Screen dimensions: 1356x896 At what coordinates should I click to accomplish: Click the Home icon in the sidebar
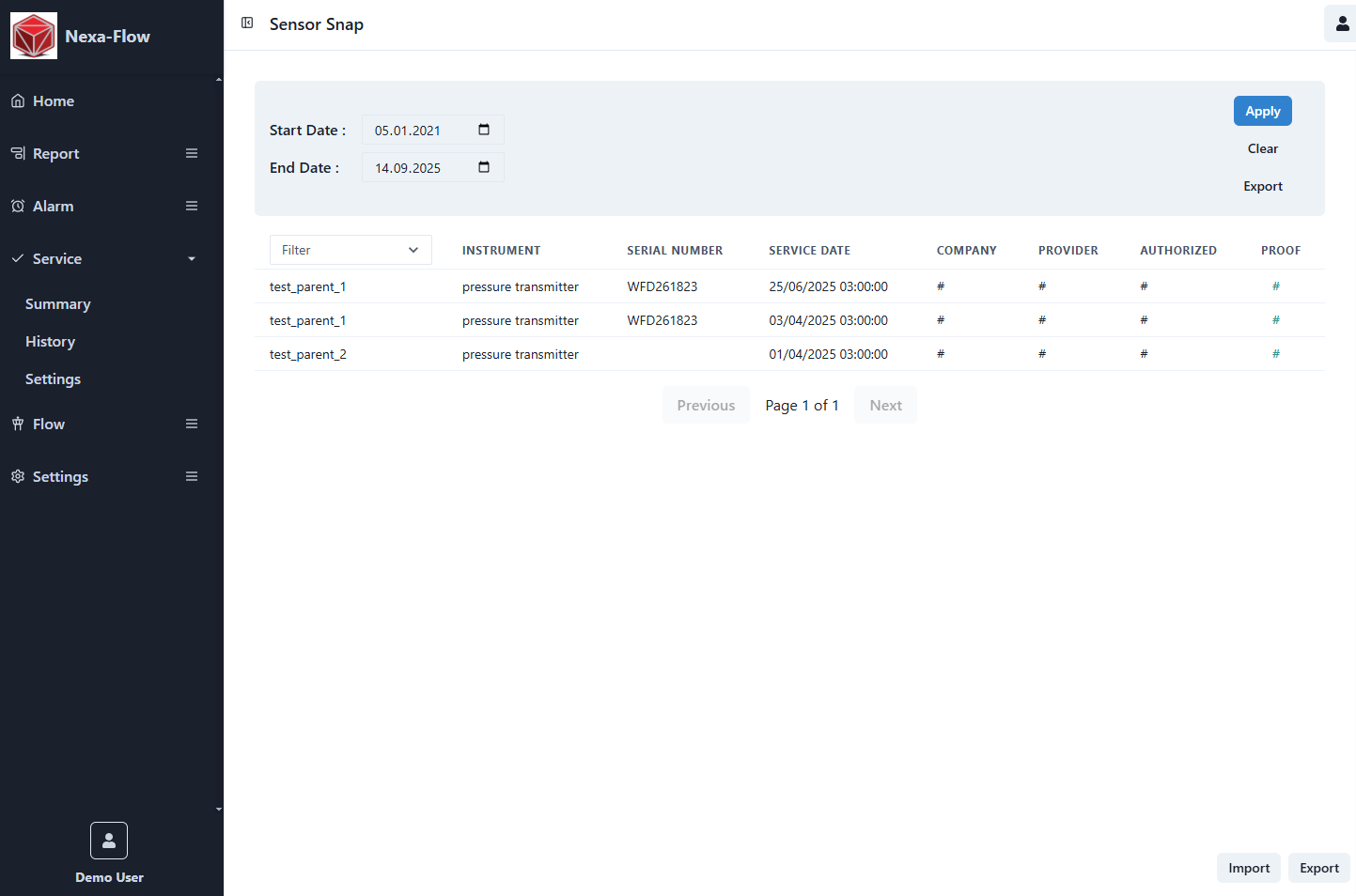pyautogui.click(x=17, y=100)
